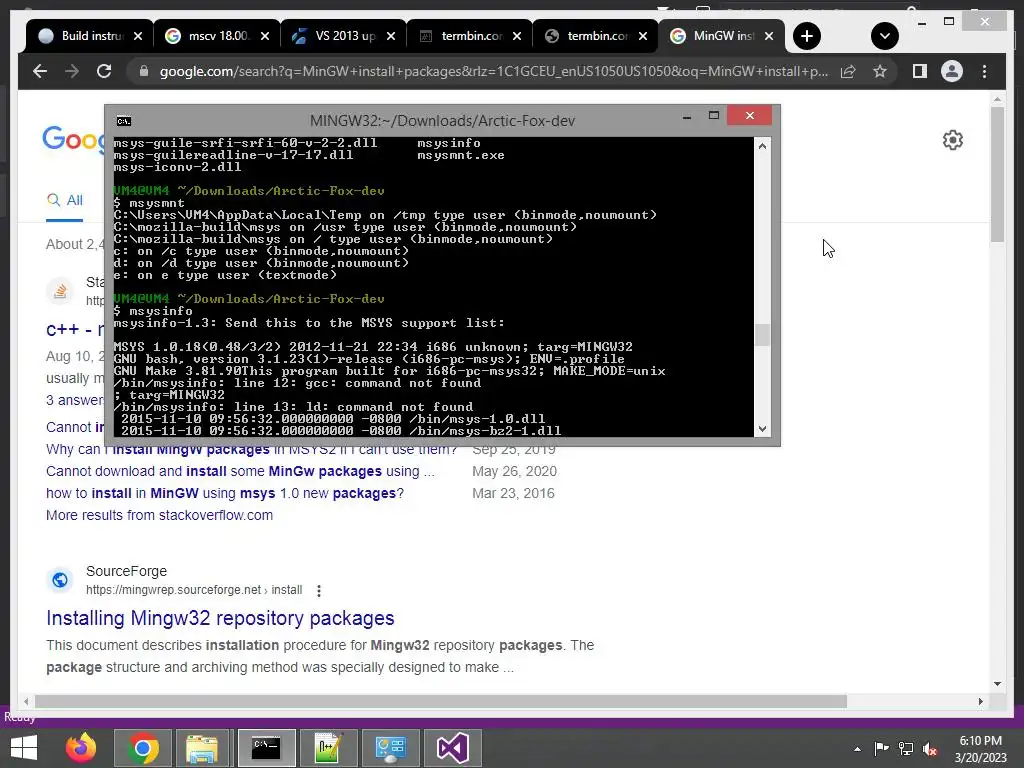This screenshot has height=768, width=1024.
Task: Open File Explorer from the taskbar
Action: pyautogui.click(x=202, y=748)
